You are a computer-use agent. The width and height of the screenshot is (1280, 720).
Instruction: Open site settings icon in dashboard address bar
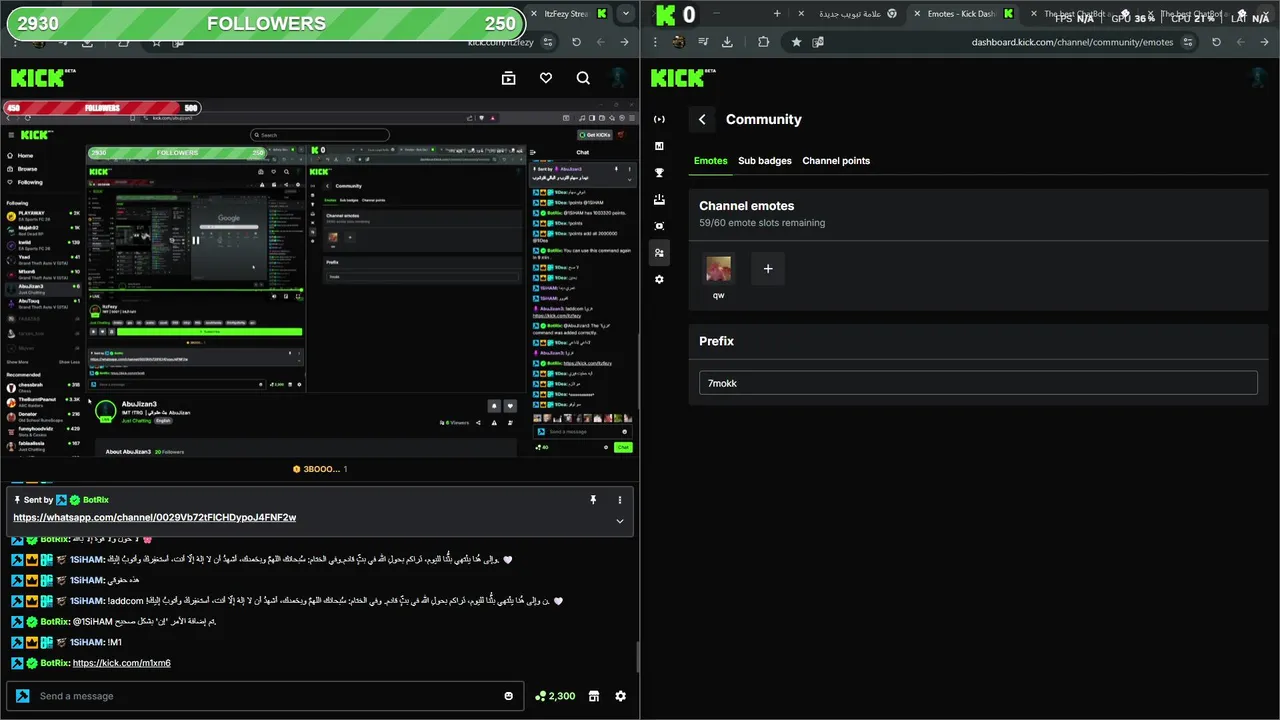pos(1187,42)
